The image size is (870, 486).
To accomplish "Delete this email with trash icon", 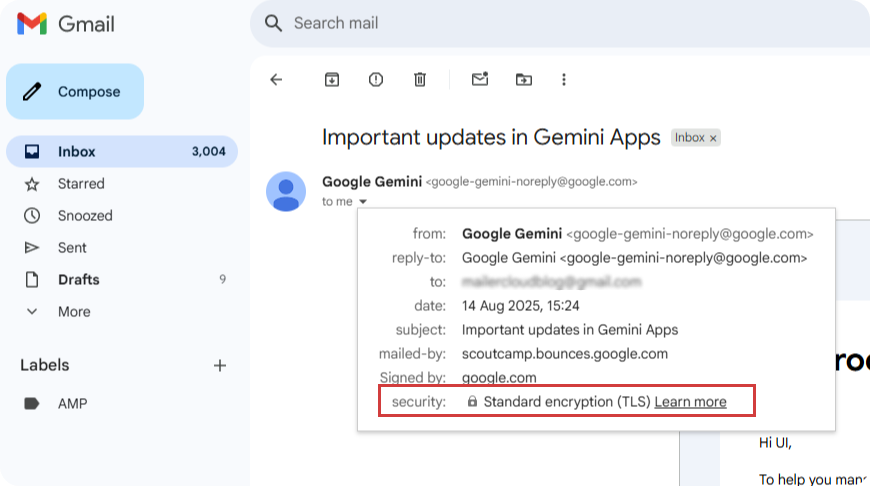I will 420,80.
